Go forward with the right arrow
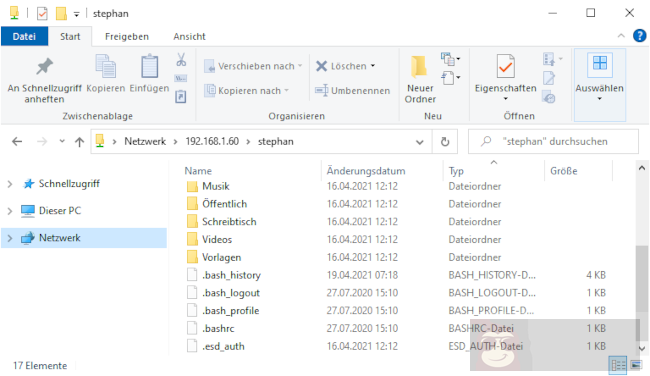Viewport: 650px width, 376px height. [42, 142]
